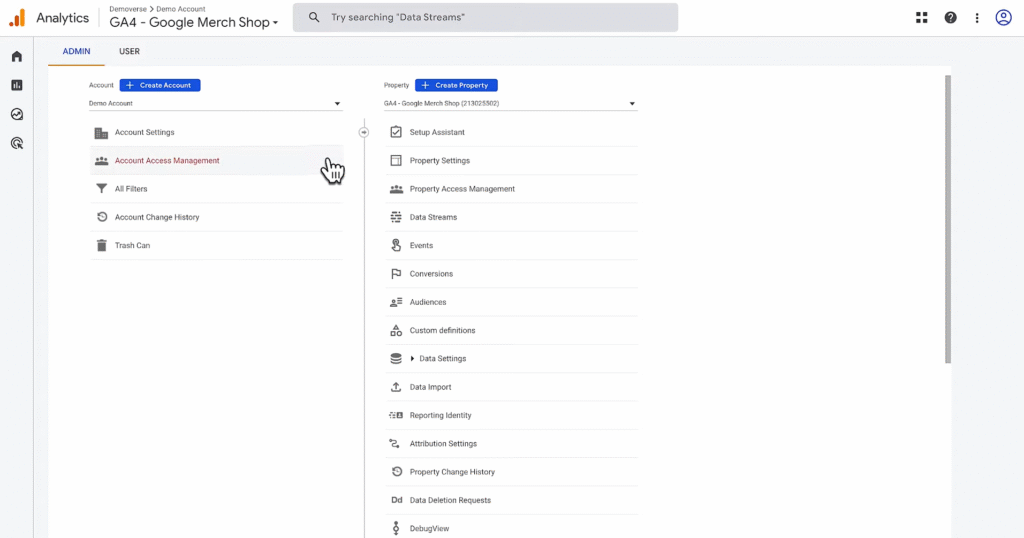Open the Explore sidebar icon
Screen dimensions: 1024x538
click(17, 114)
